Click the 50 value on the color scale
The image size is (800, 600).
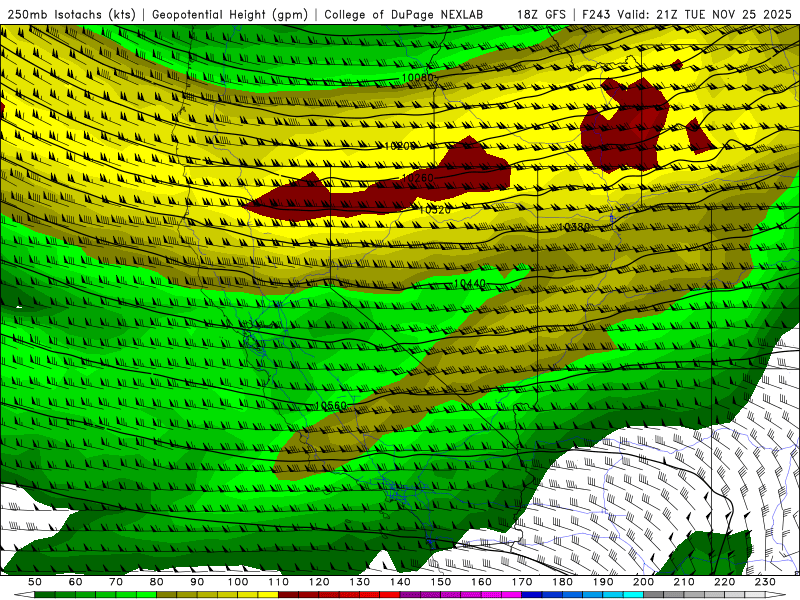coord(35,582)
